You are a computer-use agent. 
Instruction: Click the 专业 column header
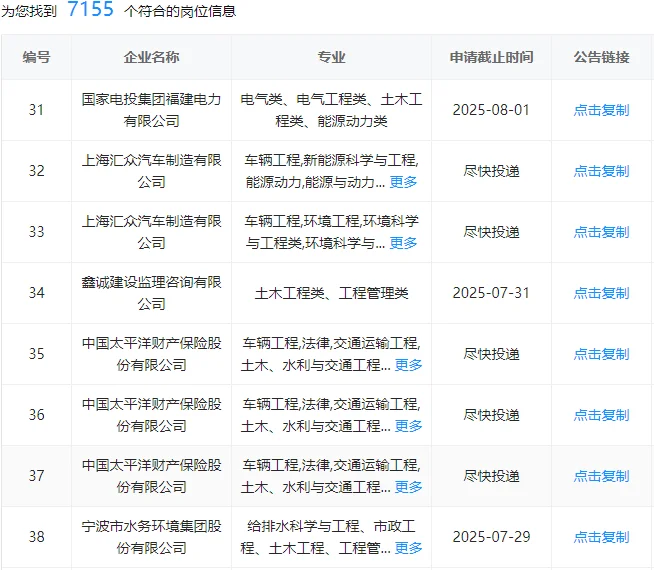pyautogui.click(x=332, y=57)
